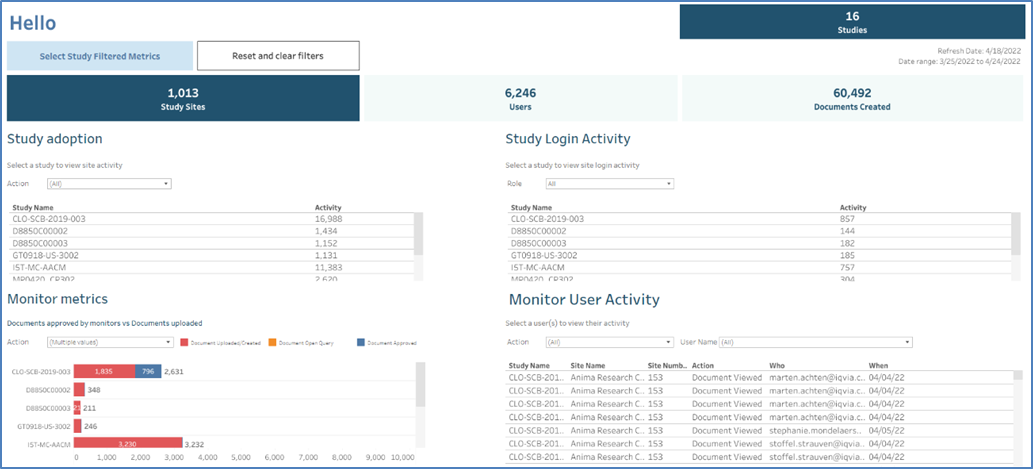
Task: Click the blue Document Approved legend swatch
Action: [x=361, y=343]
